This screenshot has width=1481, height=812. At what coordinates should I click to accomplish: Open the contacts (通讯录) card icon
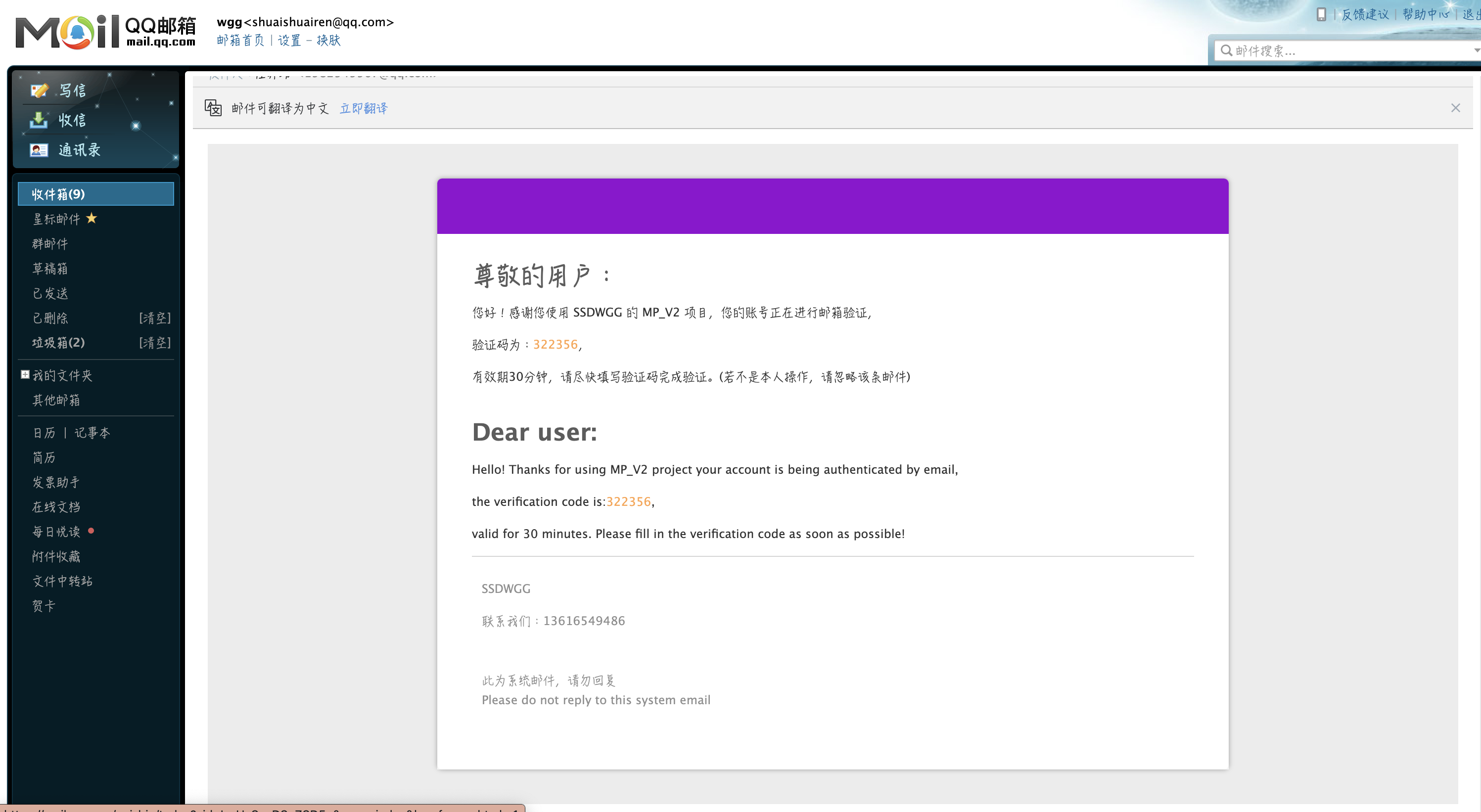click(39, 150)
